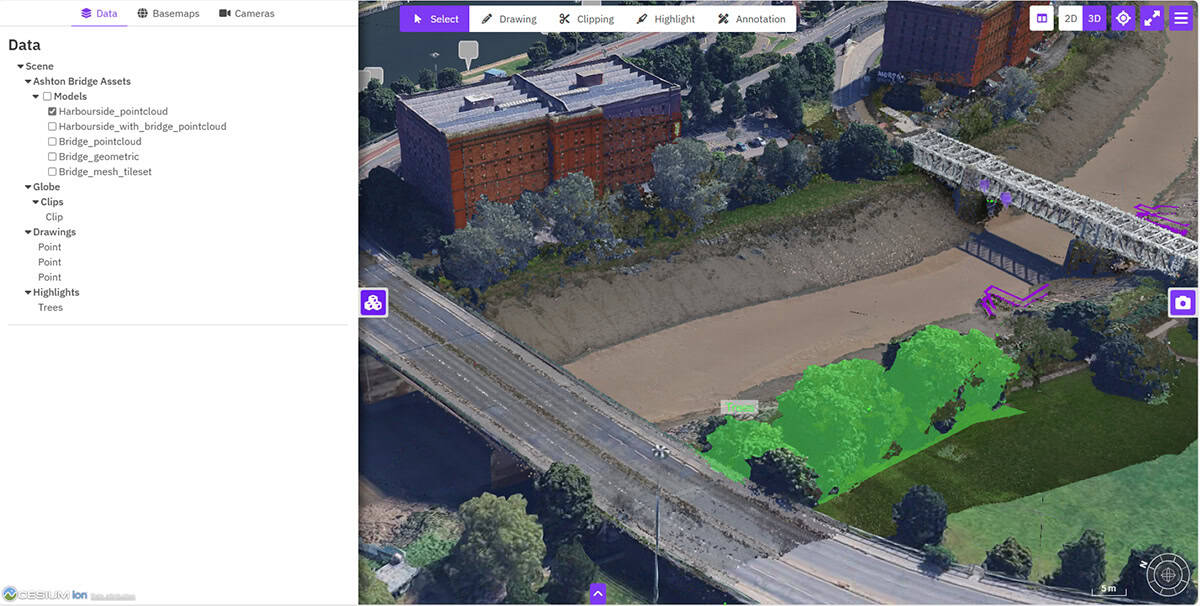Check the Bridge_geometric model checkbox
1200x606 pixels.
click(53, 157)
